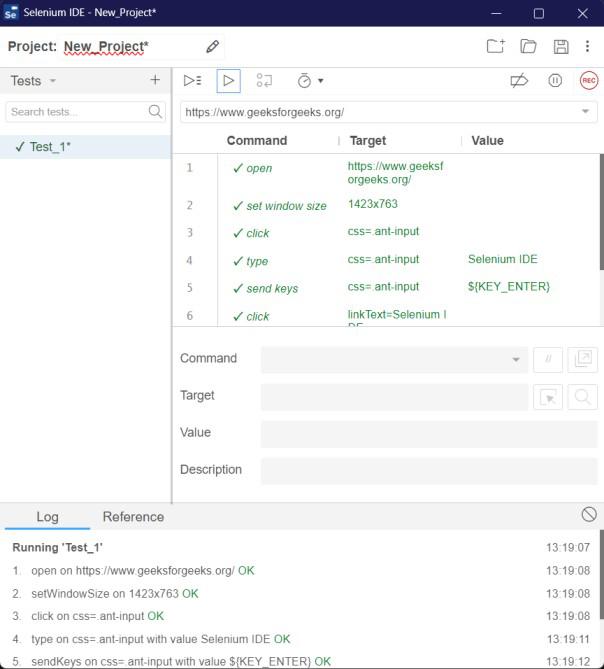Click the Command column header
Image resolution: width=604 pixels, height=669 pixels.
click(257, 140)
